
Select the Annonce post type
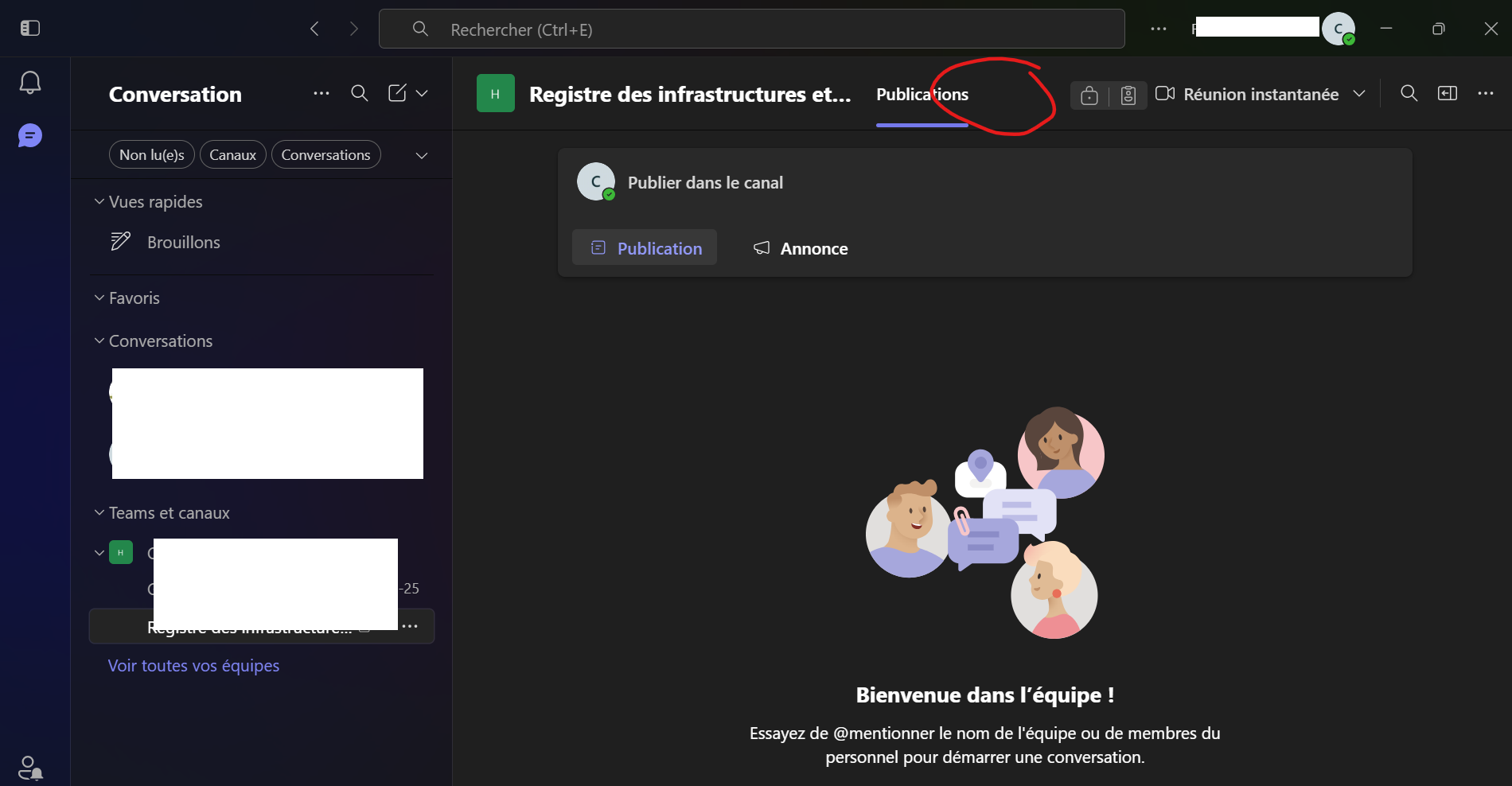(x=800, y=248)
